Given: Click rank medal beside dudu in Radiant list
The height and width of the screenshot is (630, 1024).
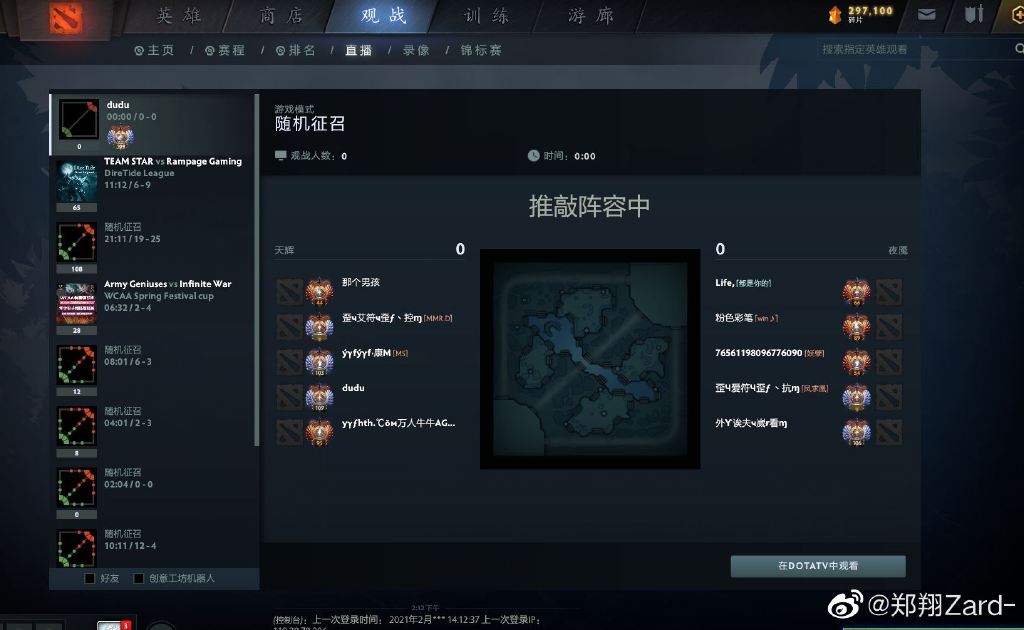Looking at the screenshot, I should click(x=319, y=397).
